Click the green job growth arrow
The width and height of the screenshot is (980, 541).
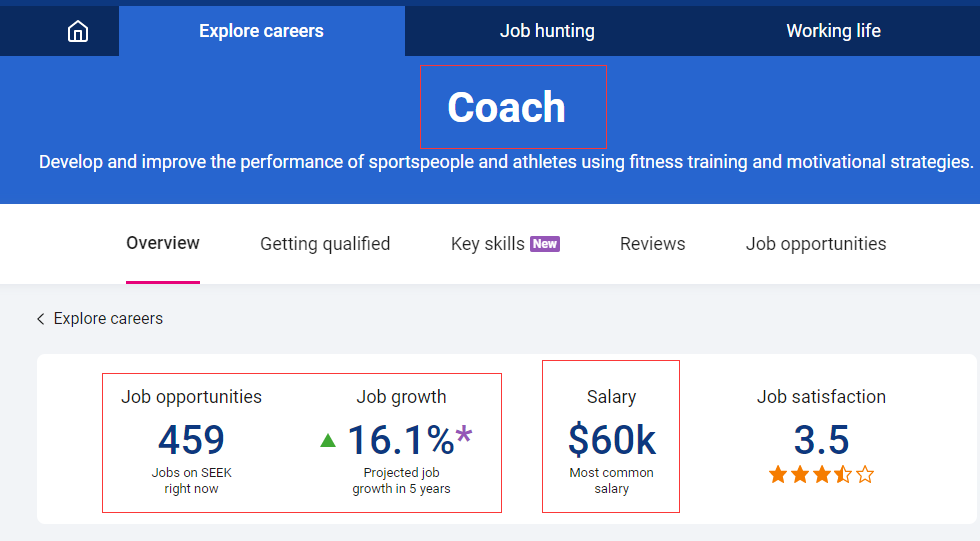328,440
